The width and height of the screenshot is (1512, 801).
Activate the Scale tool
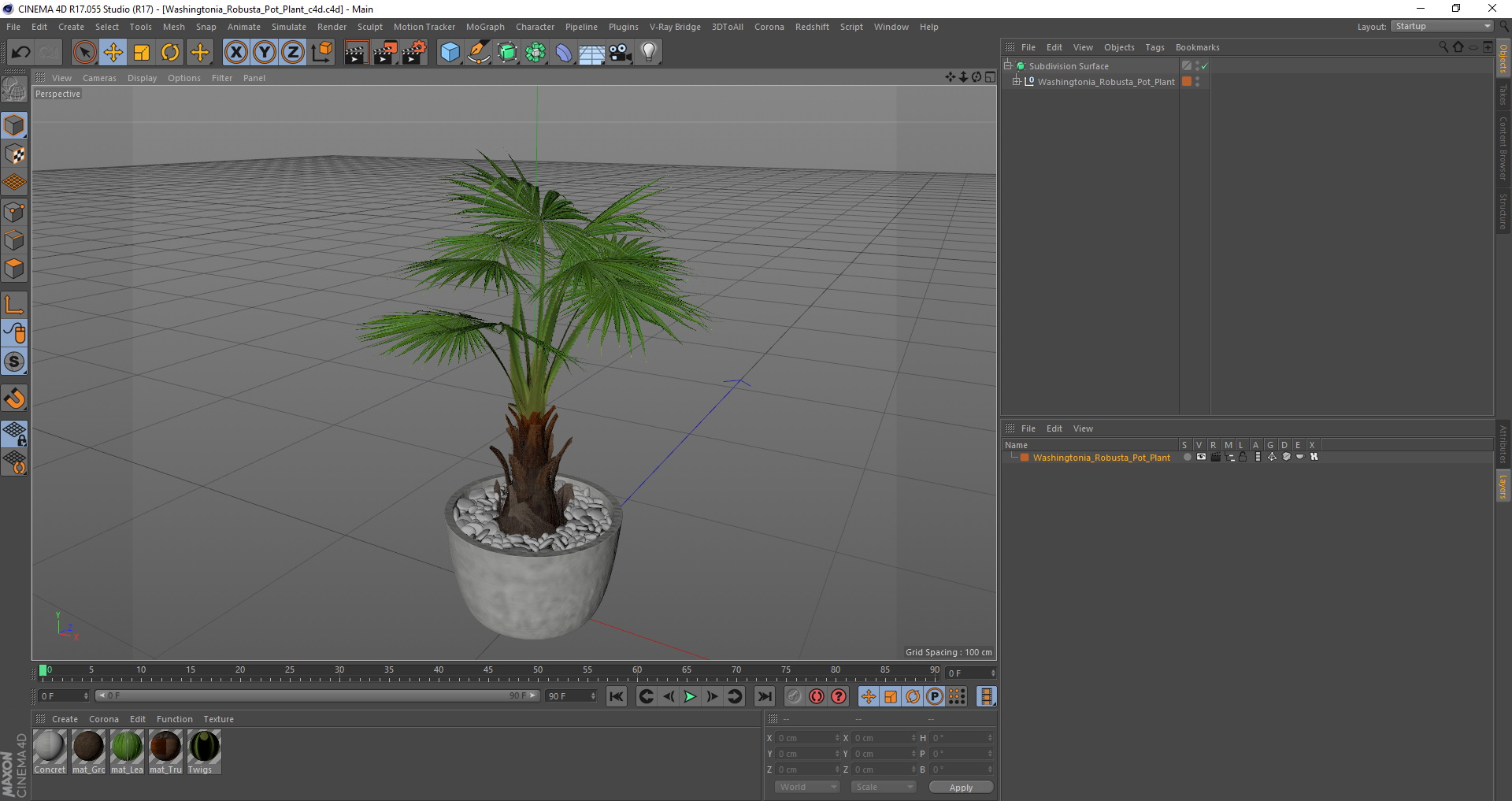(142, 53)
